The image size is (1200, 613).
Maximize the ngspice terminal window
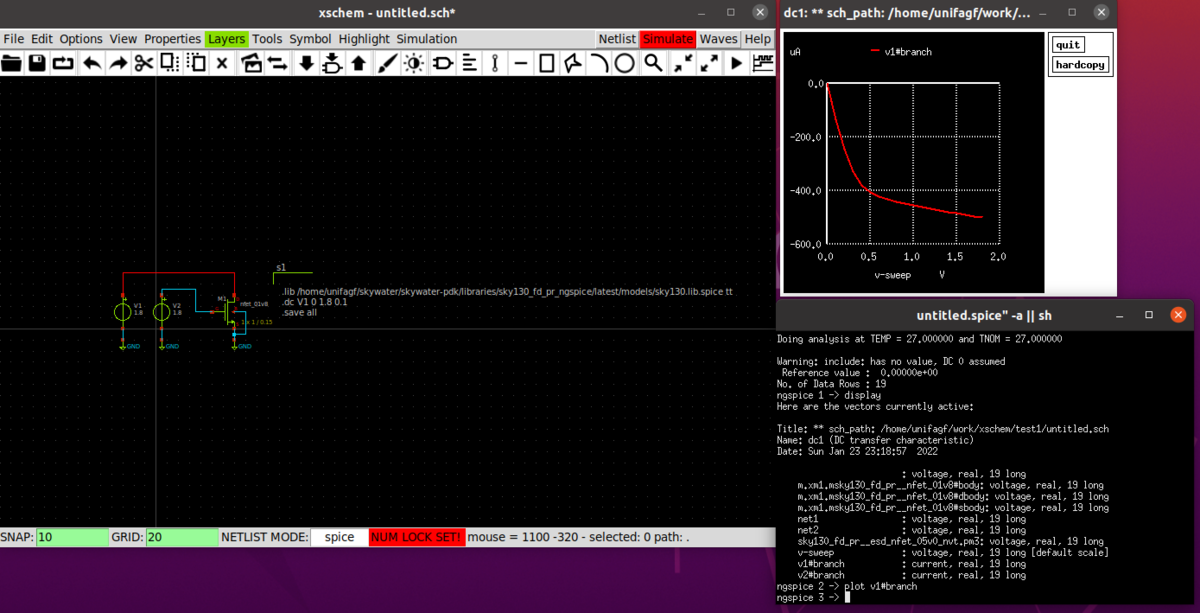[1149, 315]
